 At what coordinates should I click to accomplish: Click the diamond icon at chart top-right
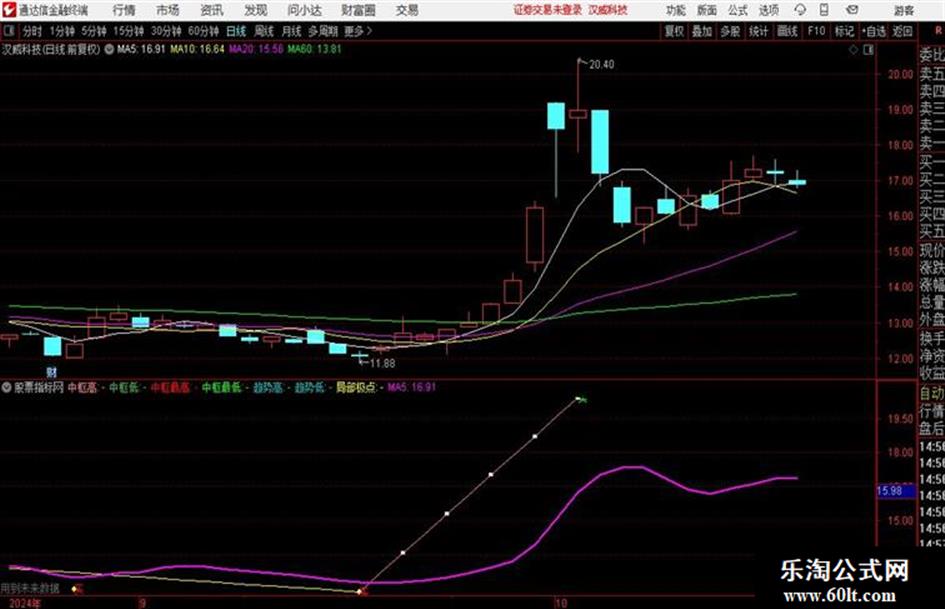tap(853, 50)
